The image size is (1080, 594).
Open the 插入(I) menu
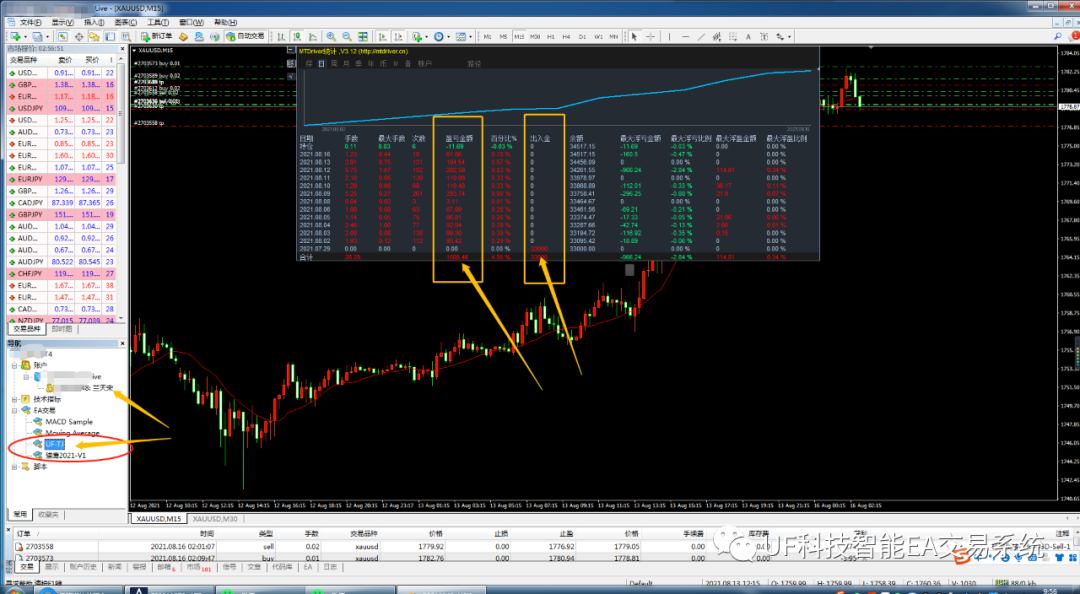coord(94,22)
